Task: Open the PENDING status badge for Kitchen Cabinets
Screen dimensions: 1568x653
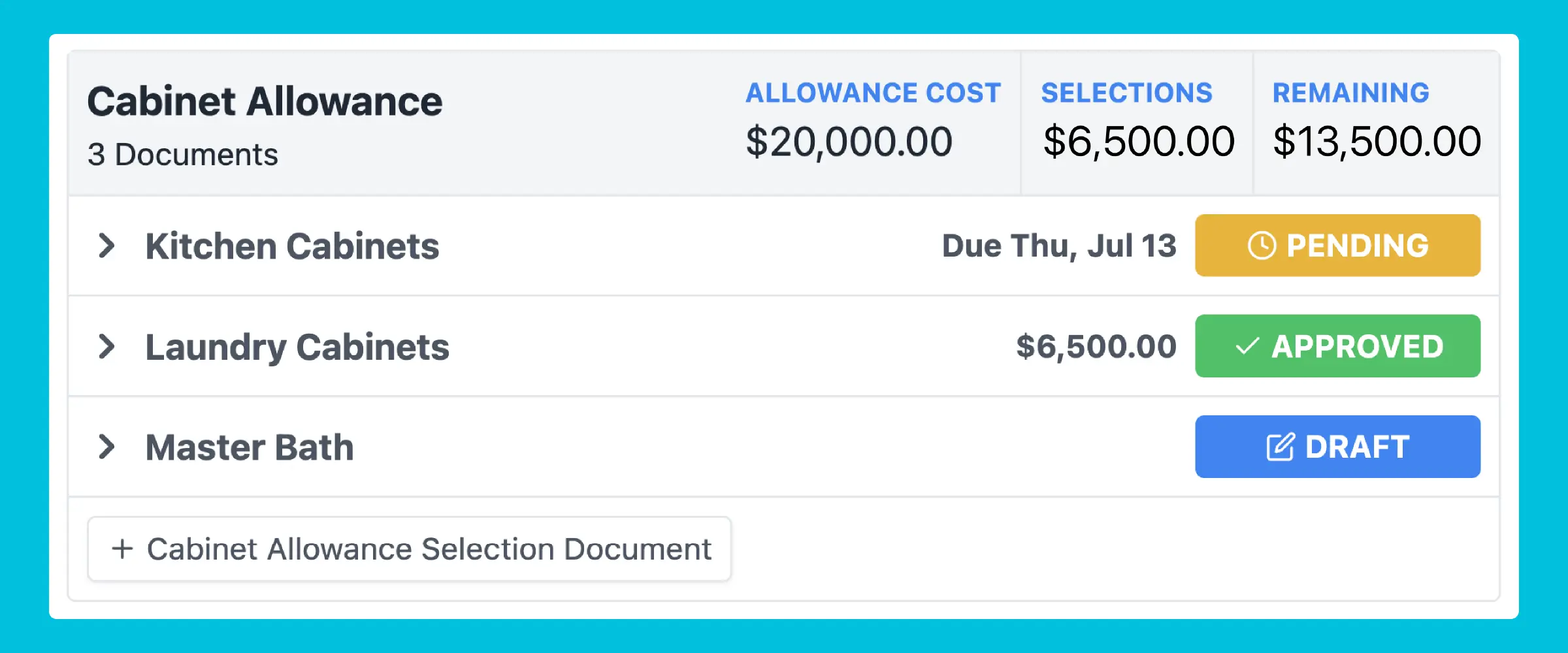Action: (1337, 246)
